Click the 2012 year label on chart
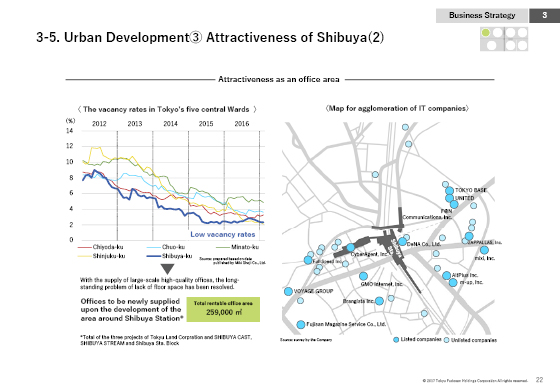The height and width of the screenshot is (388, 560). (99, 124)
